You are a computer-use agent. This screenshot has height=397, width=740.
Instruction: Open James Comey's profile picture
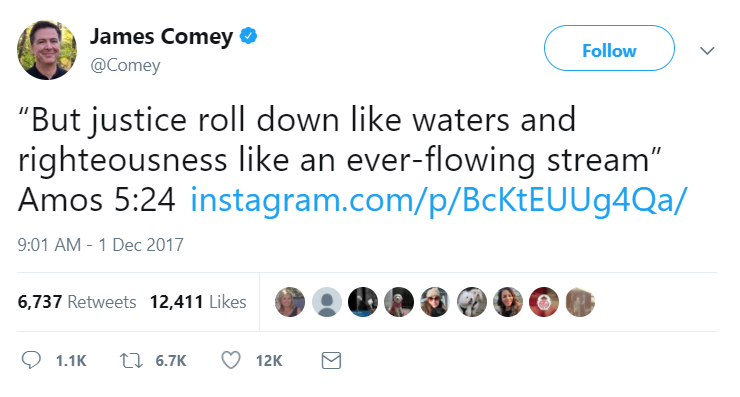point(47,50)
